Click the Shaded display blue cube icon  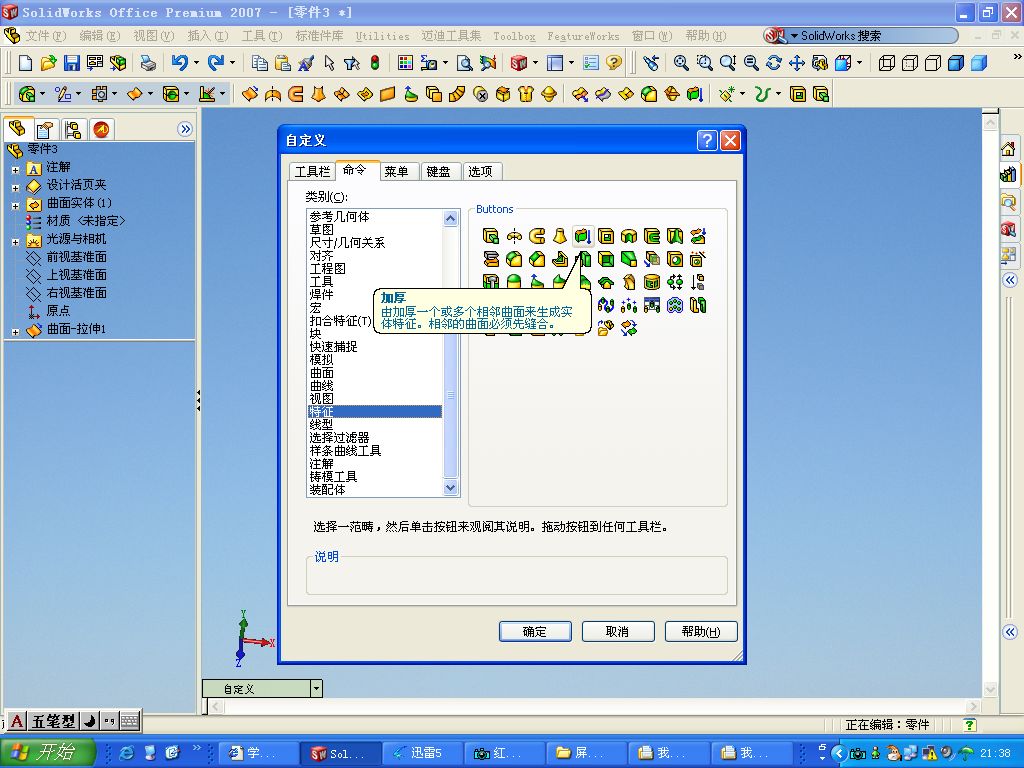979,63
